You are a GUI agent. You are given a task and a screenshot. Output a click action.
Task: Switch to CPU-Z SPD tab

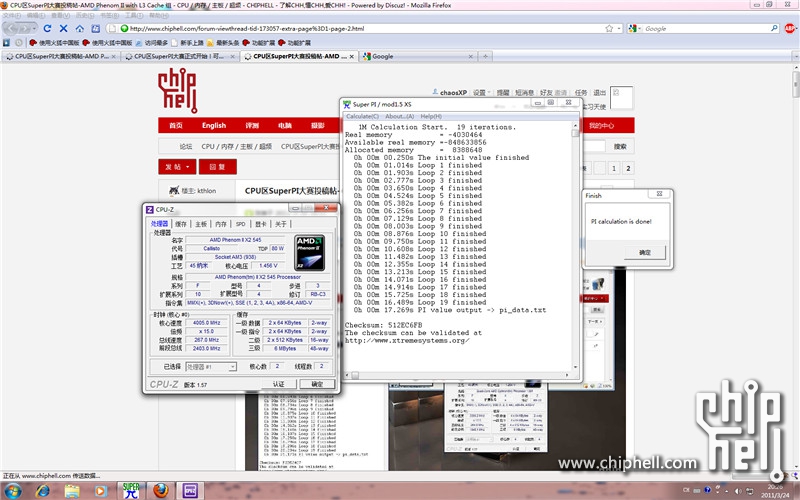point(240,224)
